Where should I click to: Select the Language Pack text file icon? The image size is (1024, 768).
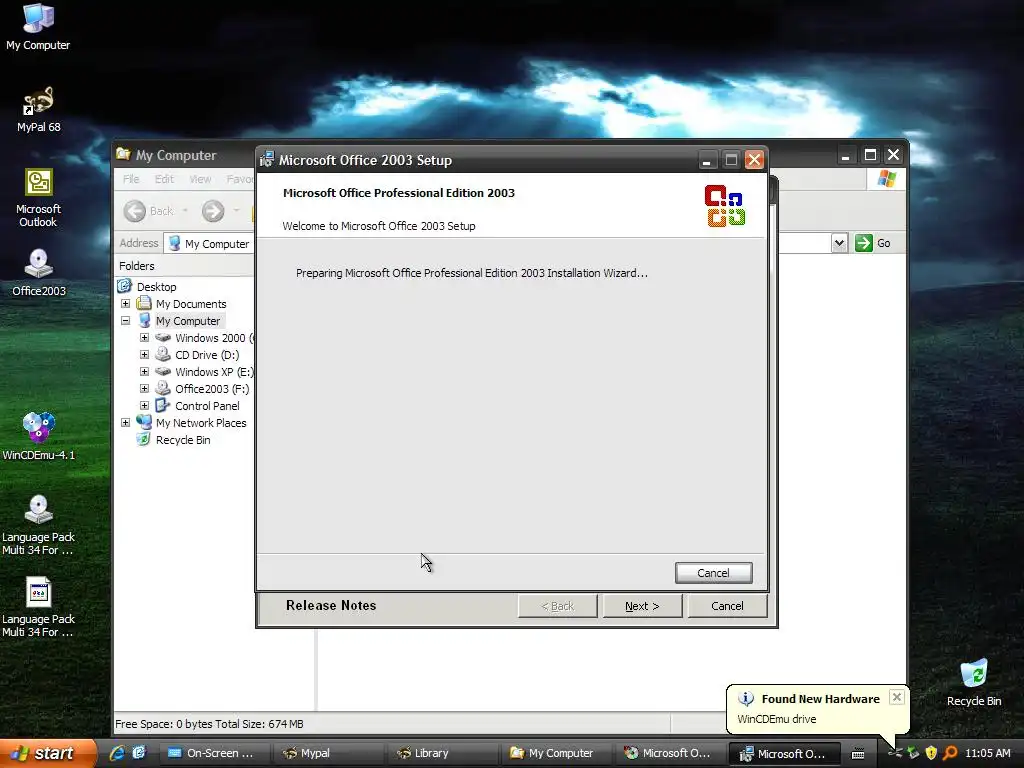tap(39, 607)
